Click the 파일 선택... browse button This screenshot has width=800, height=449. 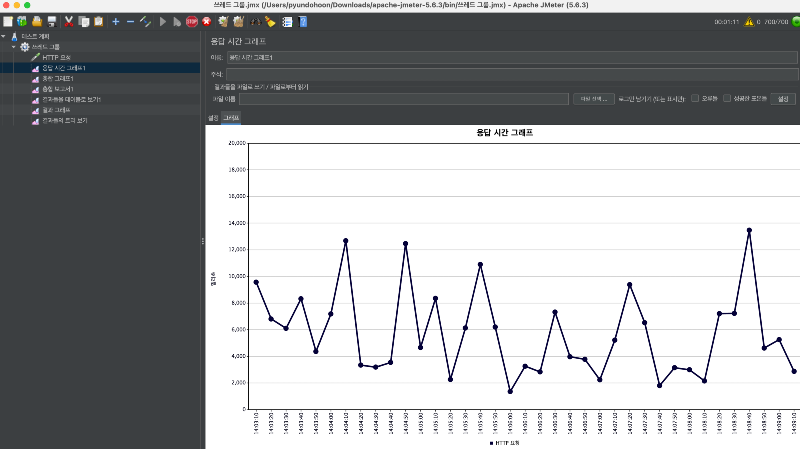[x=593, y=98]
